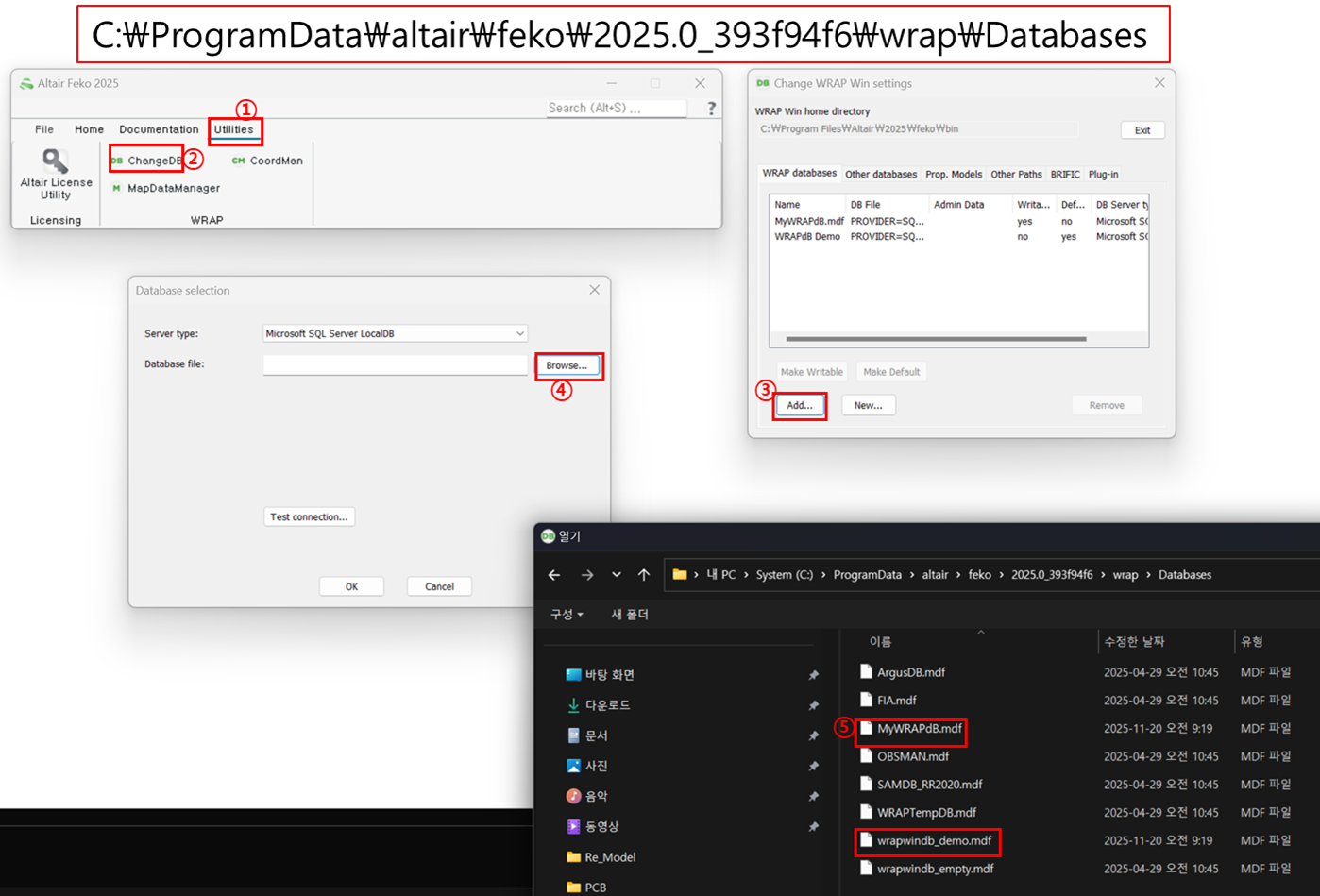The height and width of the screenshot is (896, 1320).
Task: Open the Altair License Utility
Action: pos(56,175)
